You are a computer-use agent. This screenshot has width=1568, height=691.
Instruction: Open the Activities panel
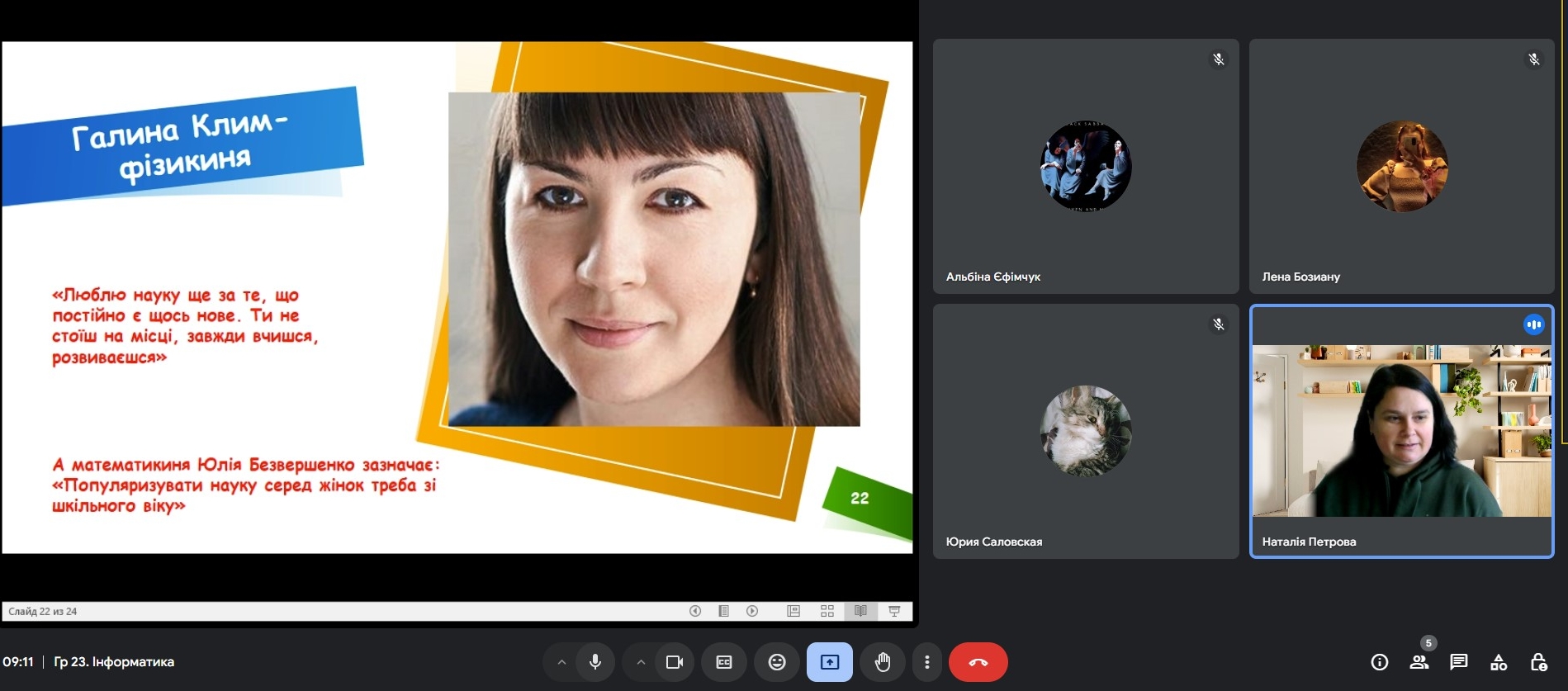[1498, 662]
